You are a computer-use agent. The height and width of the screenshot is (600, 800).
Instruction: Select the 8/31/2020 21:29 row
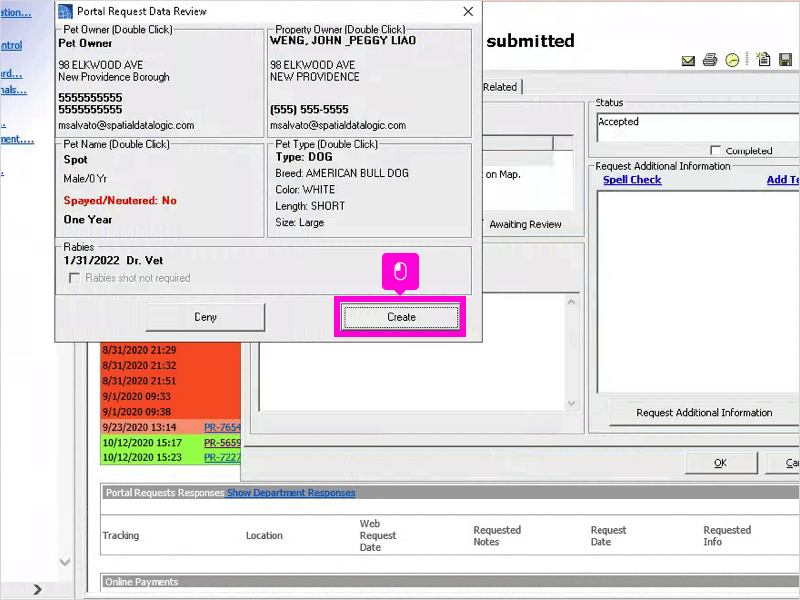[170, 350]
